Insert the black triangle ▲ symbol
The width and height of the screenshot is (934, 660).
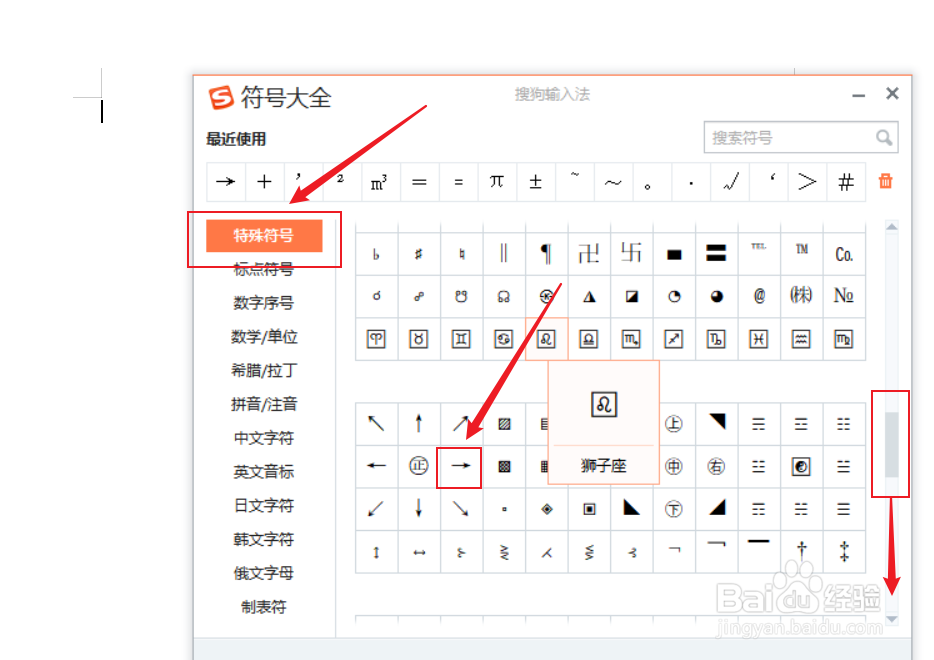pyautogui.click(x=589, y=296)
